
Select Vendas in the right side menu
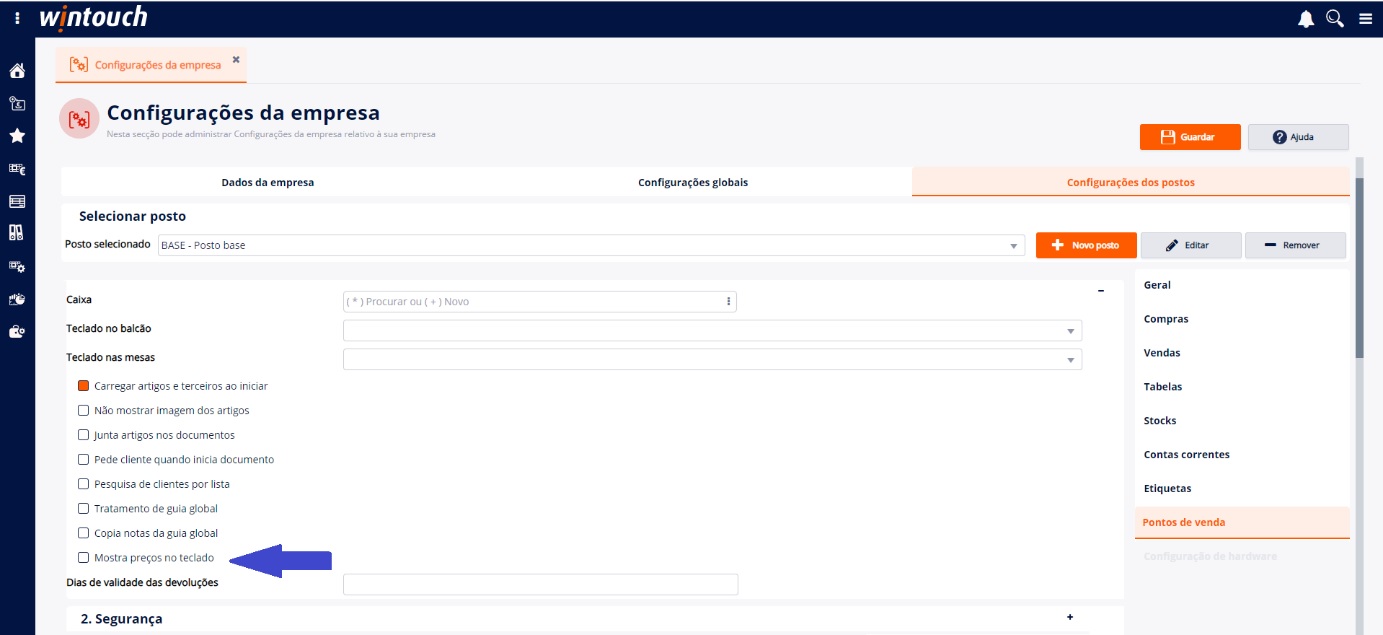[x=1162, y=353]
